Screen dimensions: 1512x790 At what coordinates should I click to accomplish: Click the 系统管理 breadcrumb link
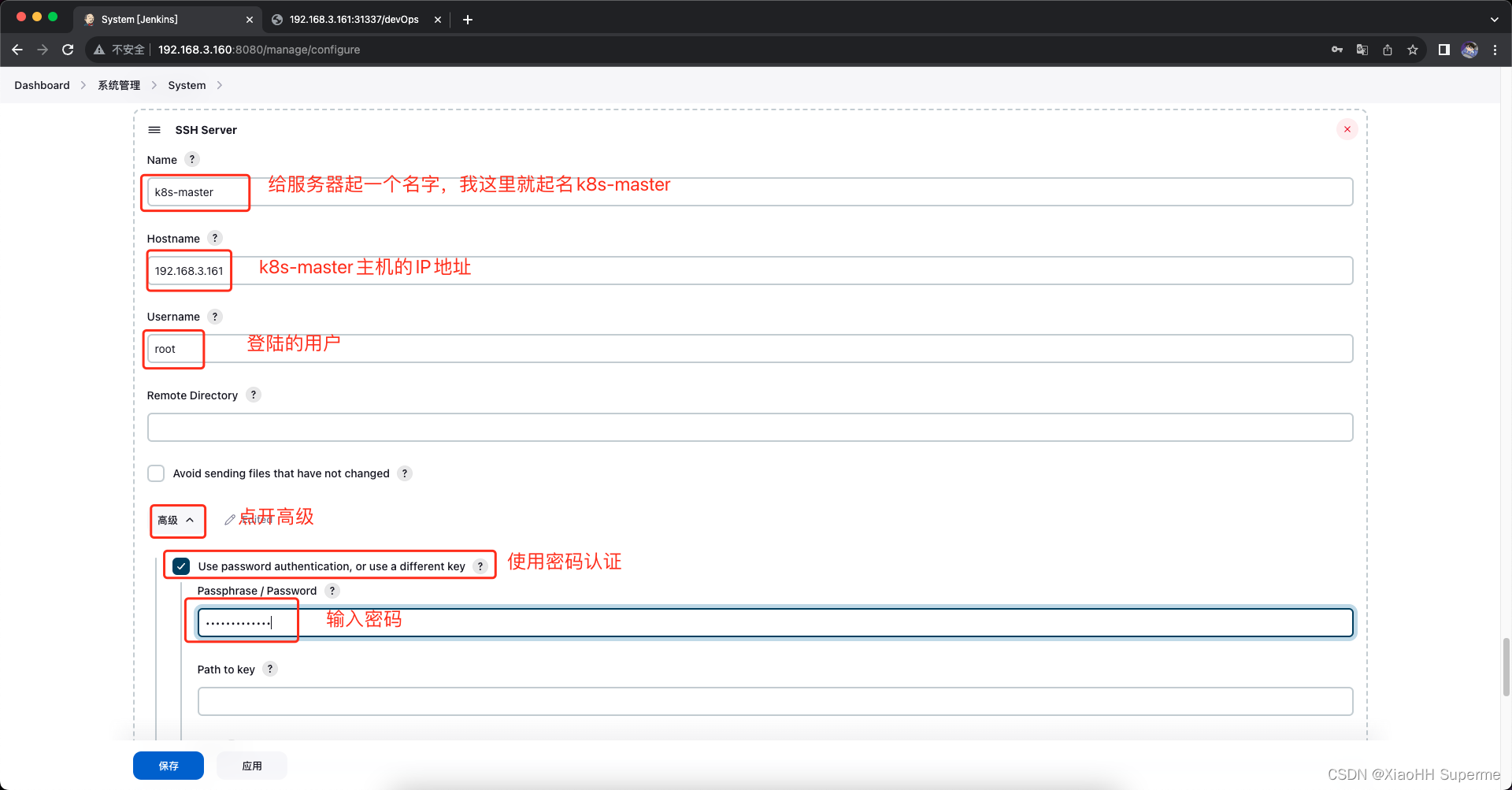(x=119, y=85)
